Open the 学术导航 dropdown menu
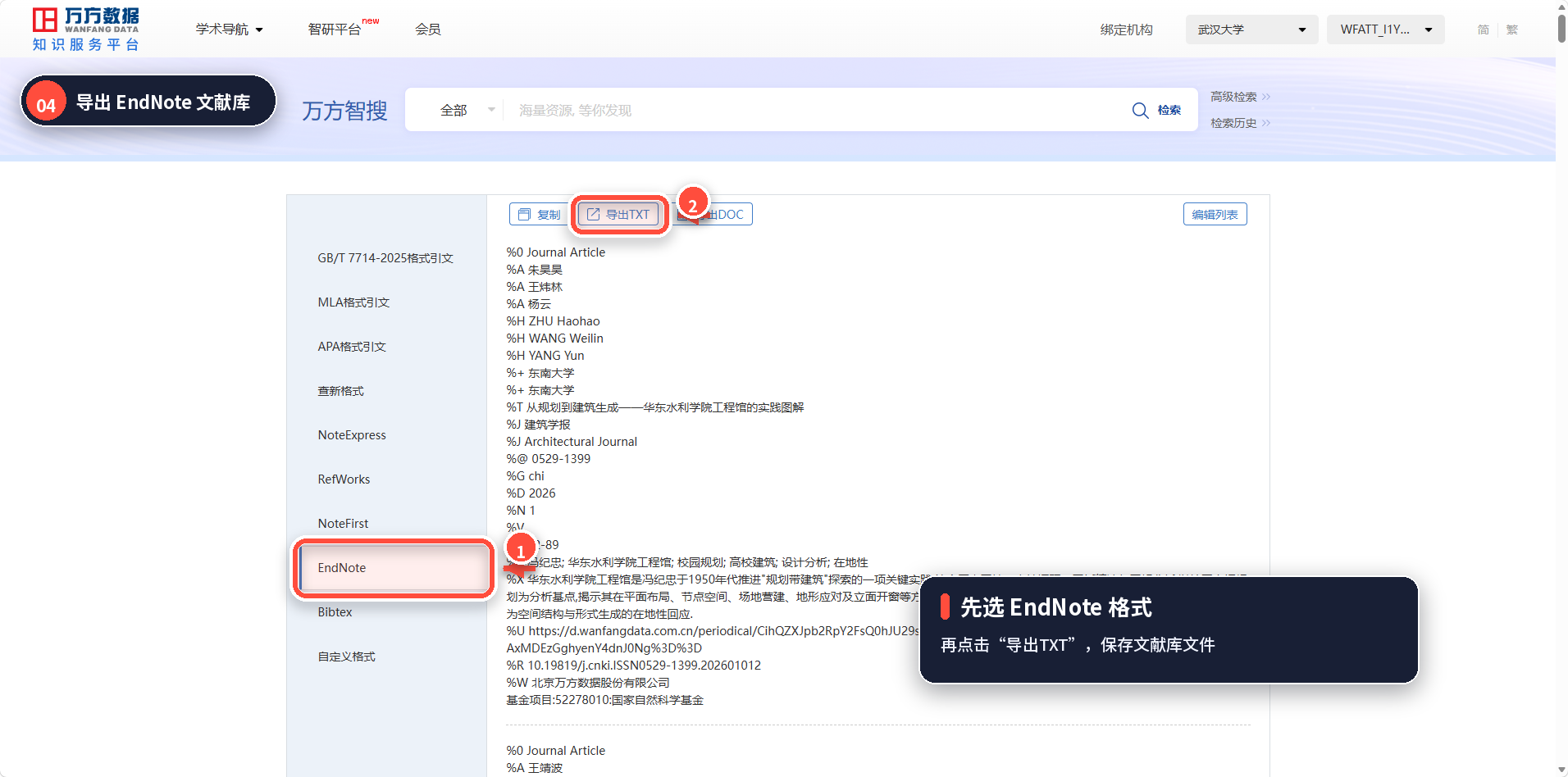This screenshot has width=1568, height=777. click(x=230, y=30)
